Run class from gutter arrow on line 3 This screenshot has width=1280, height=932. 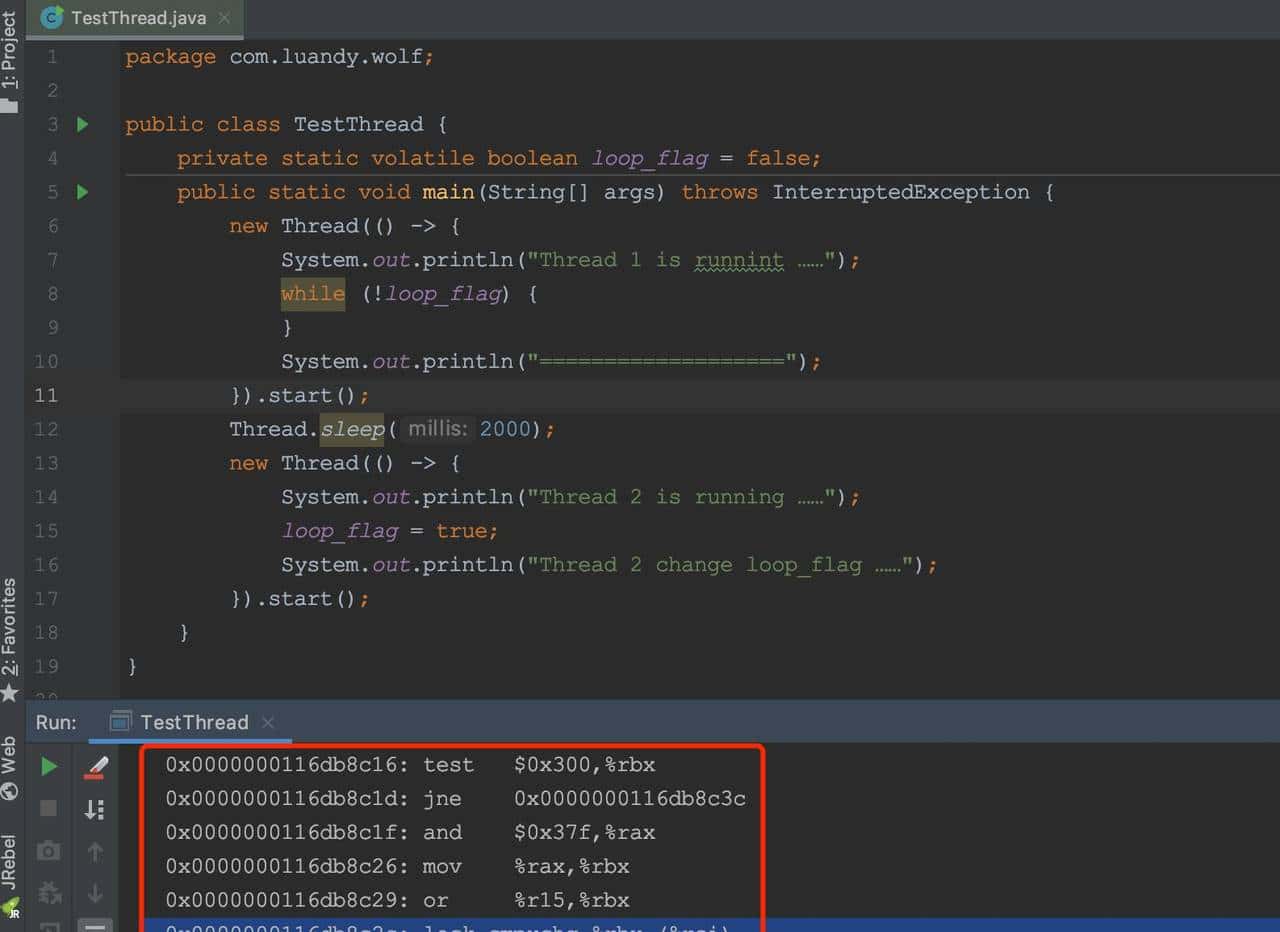(83, 124)
